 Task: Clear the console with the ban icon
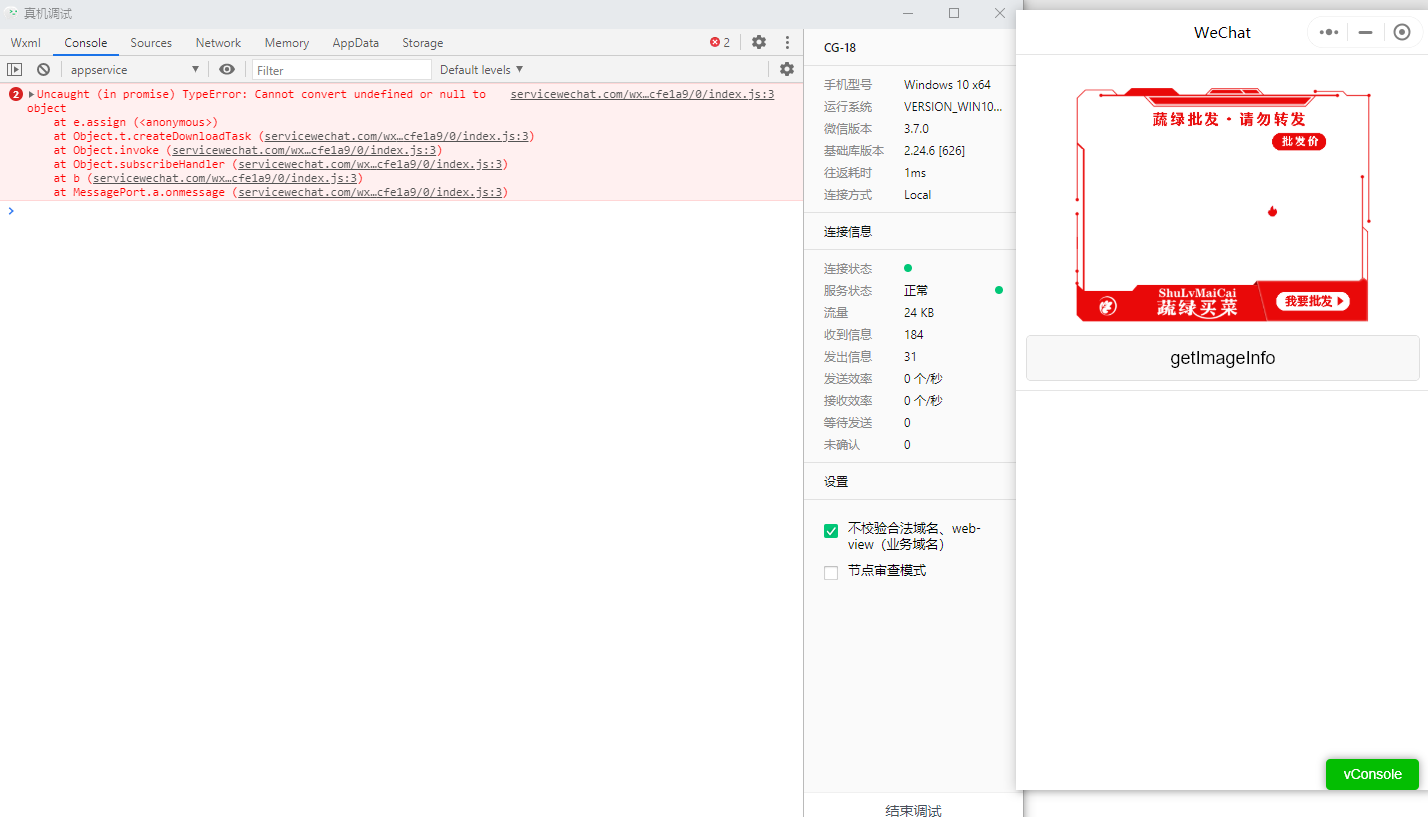coord(43,70)
